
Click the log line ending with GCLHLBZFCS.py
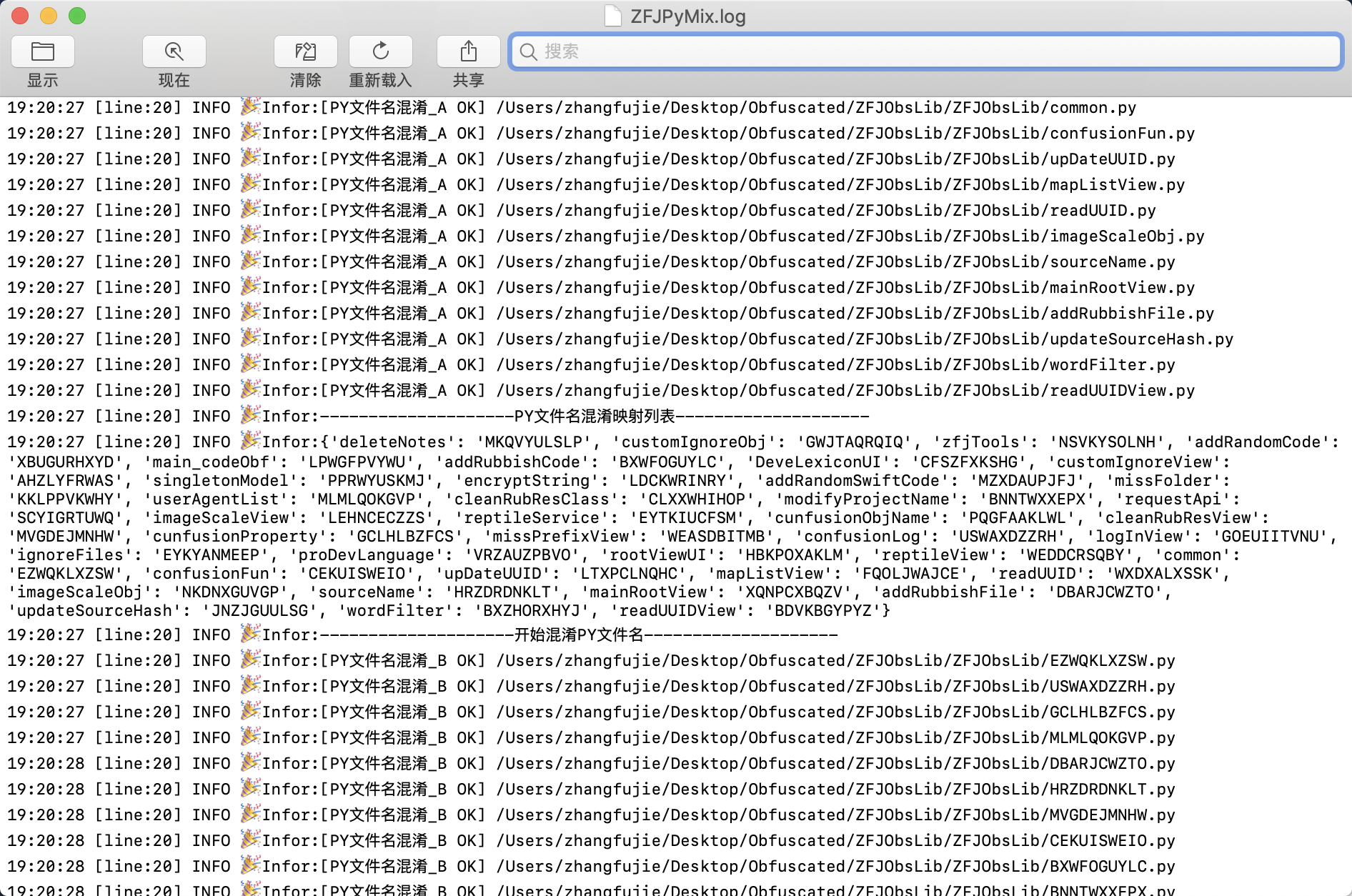[x=591, y=712]
